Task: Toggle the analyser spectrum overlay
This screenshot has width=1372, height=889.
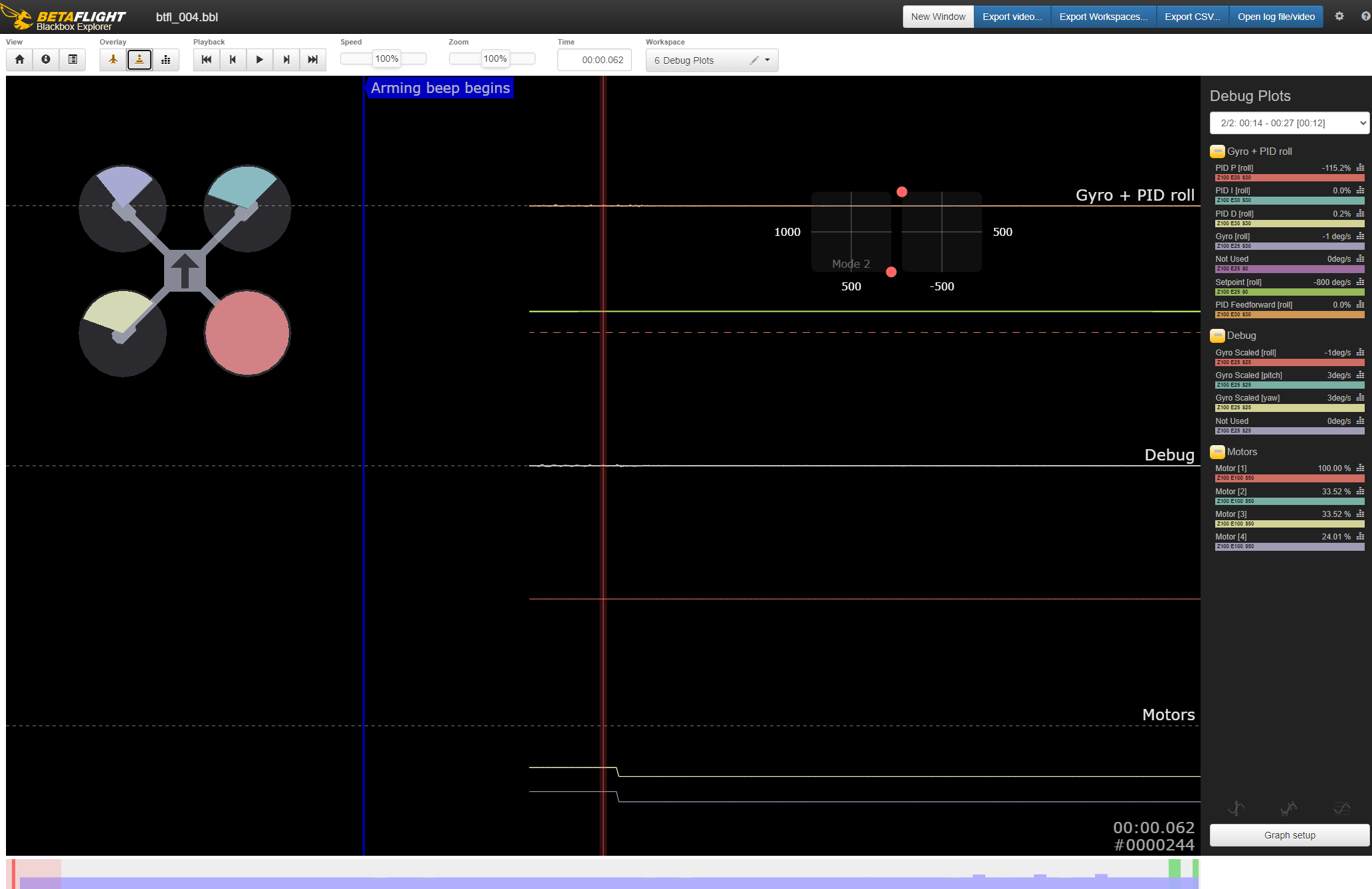Action: tap(166, 60)
